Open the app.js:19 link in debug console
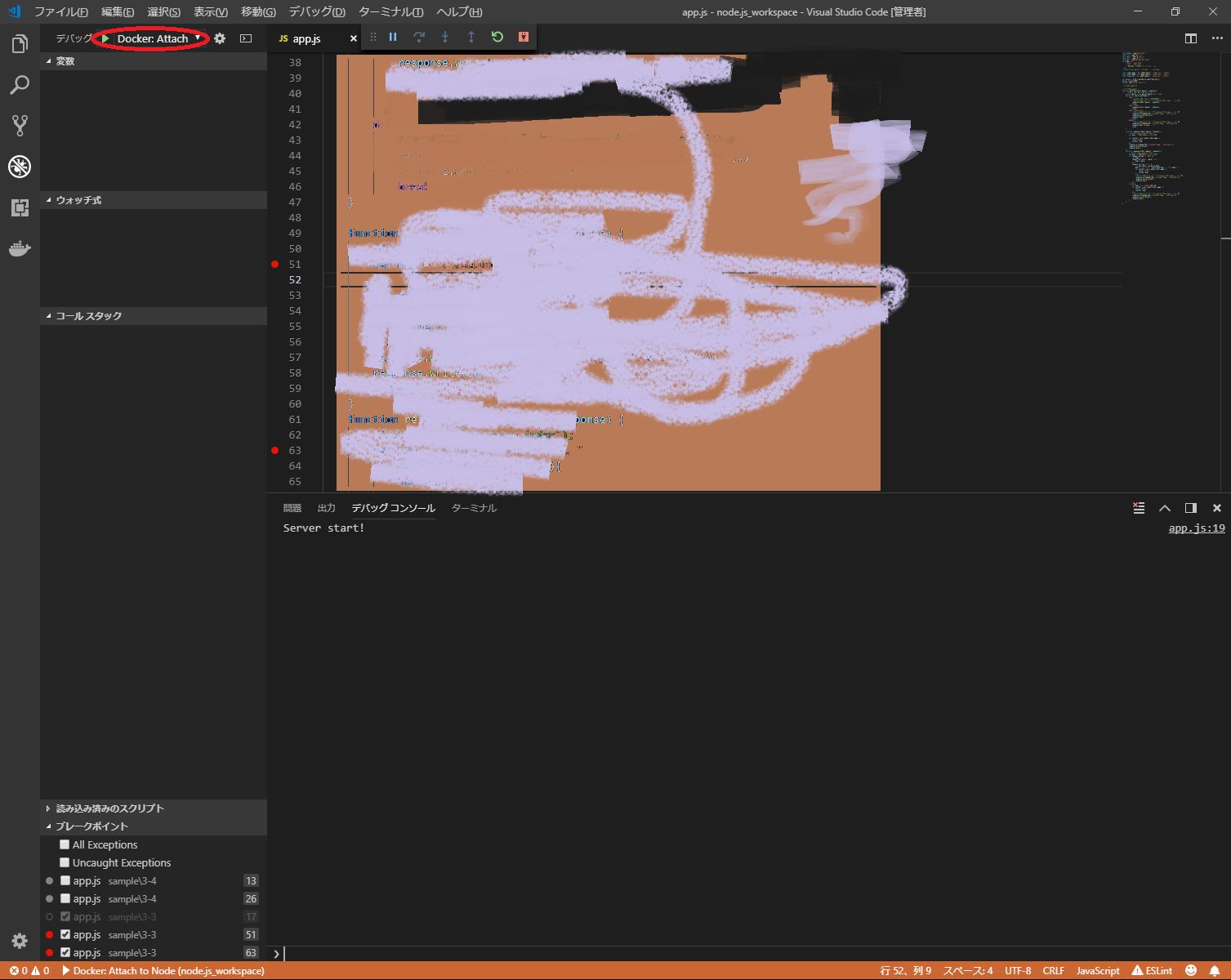Viewport: 1231px width, 980px height. 1195,528
